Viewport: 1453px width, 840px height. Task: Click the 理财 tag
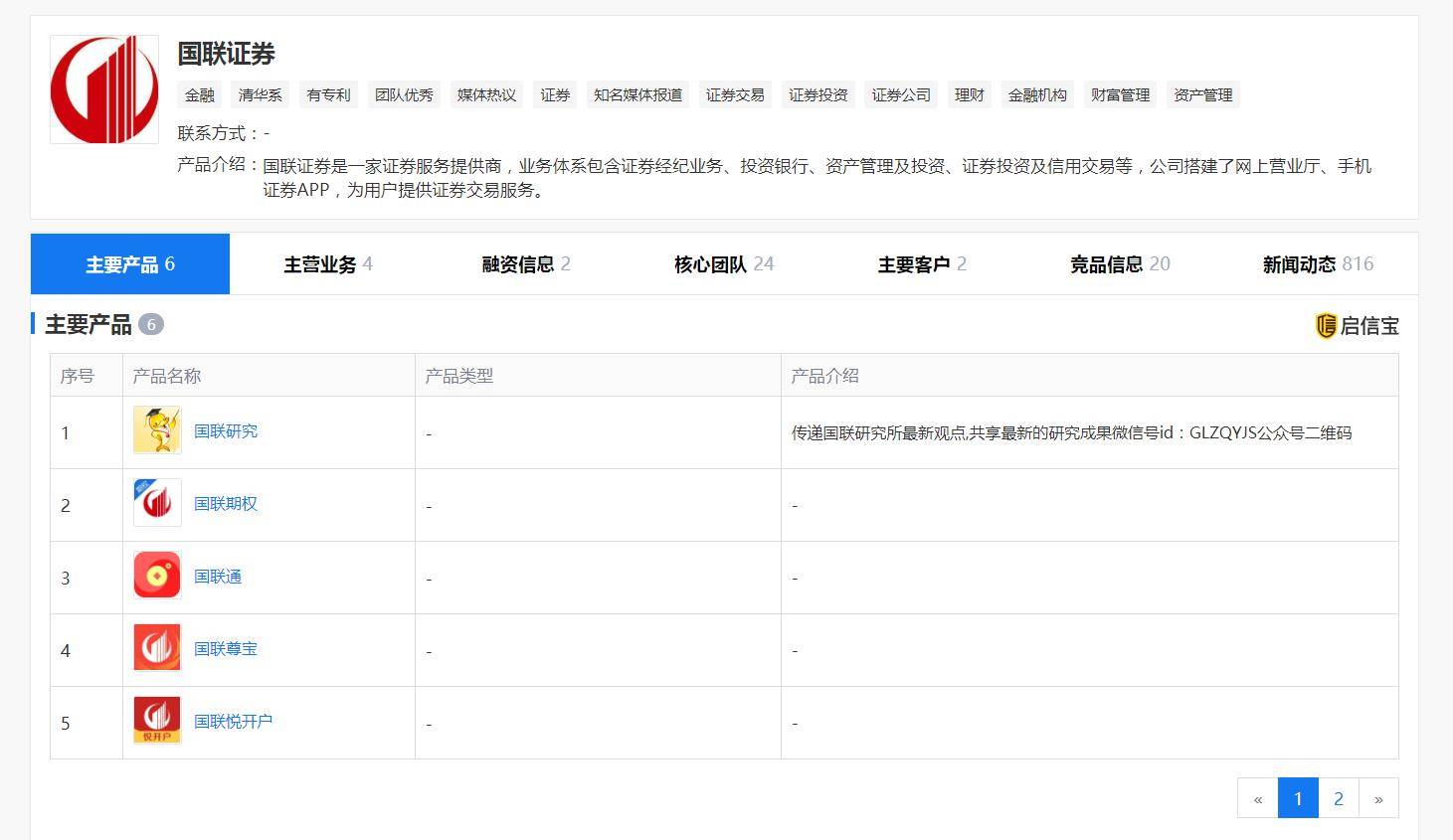[970, 95]
